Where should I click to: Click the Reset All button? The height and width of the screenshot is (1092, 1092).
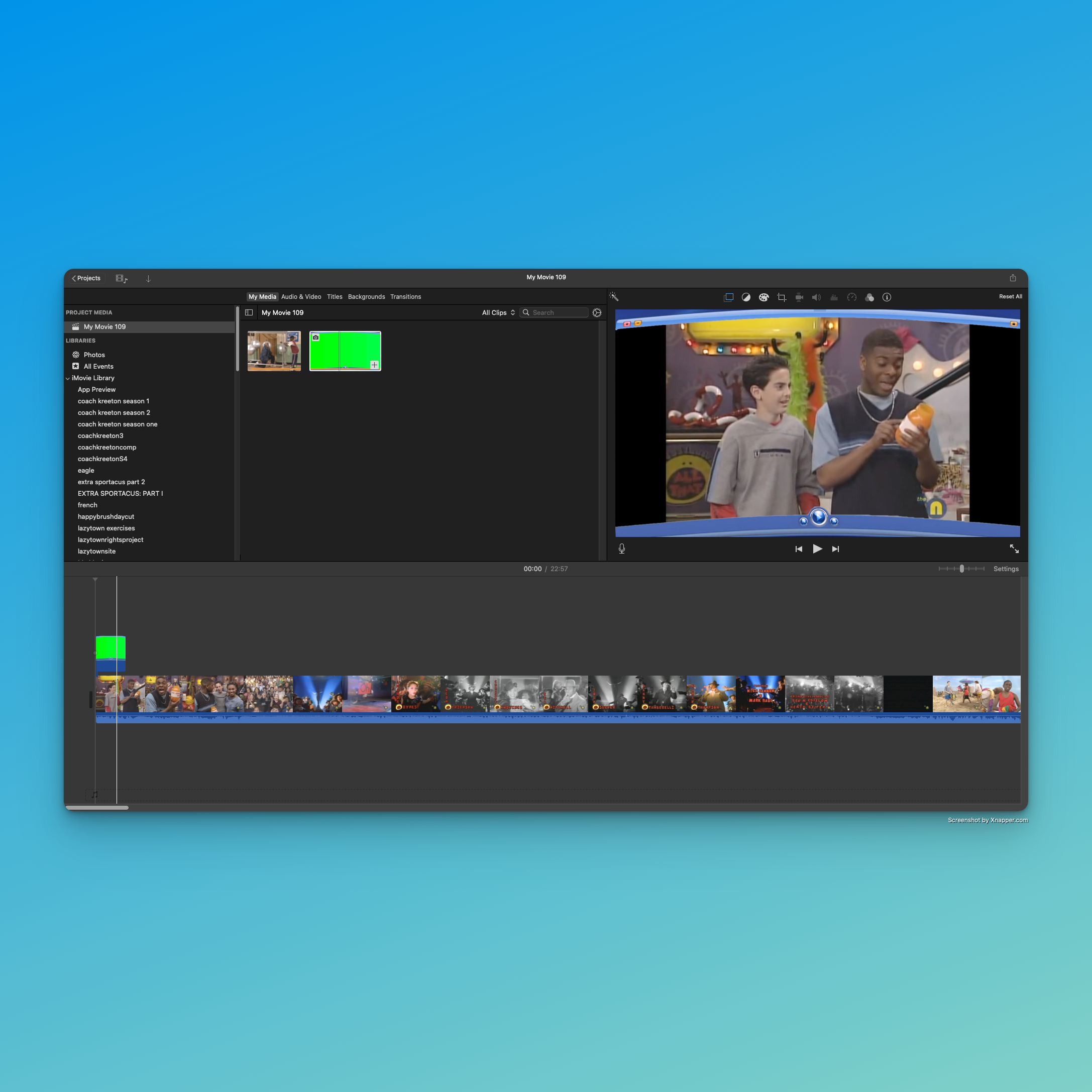coord(1010,297)
